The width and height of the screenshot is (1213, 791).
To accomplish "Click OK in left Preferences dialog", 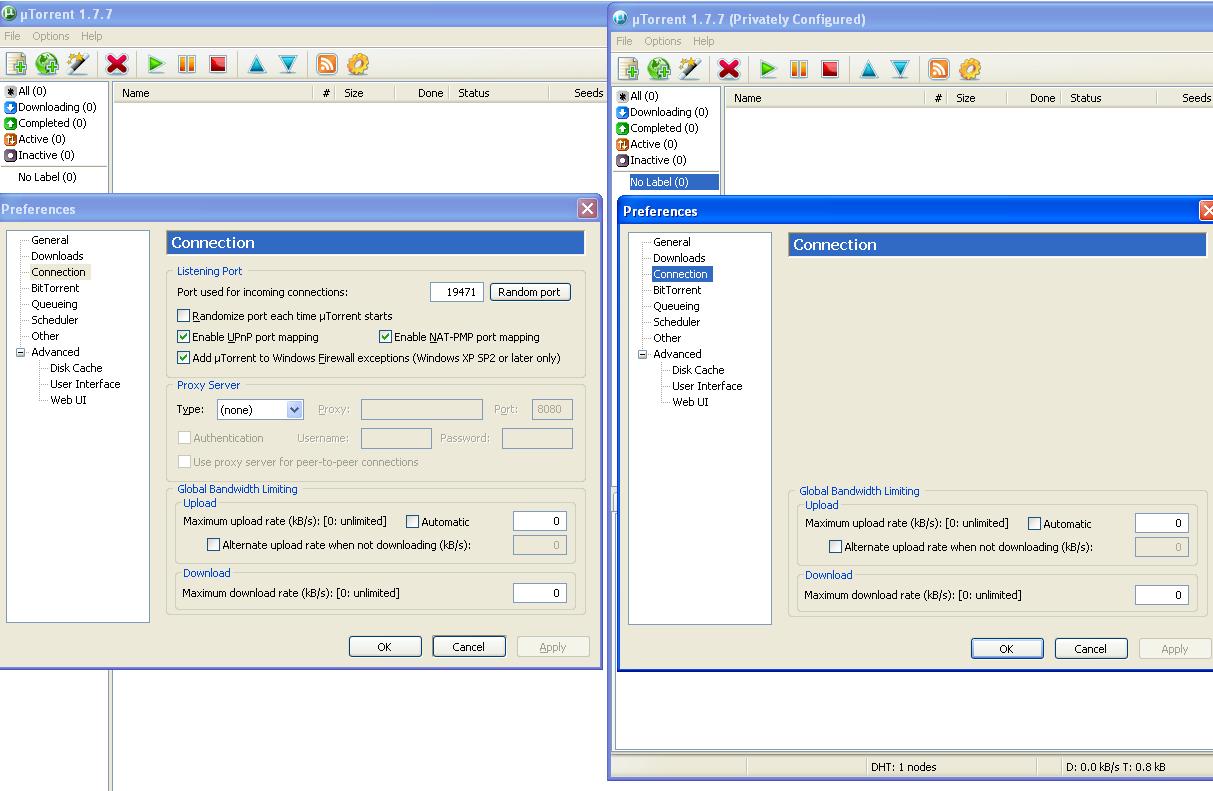I will click(x=384, y=647).
